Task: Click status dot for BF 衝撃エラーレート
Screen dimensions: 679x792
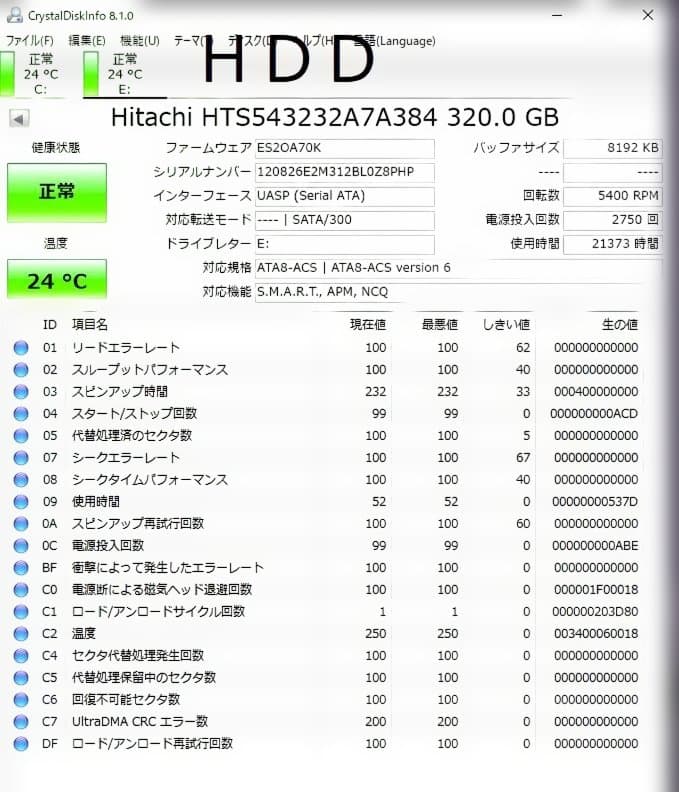Action: coord(21,568)
